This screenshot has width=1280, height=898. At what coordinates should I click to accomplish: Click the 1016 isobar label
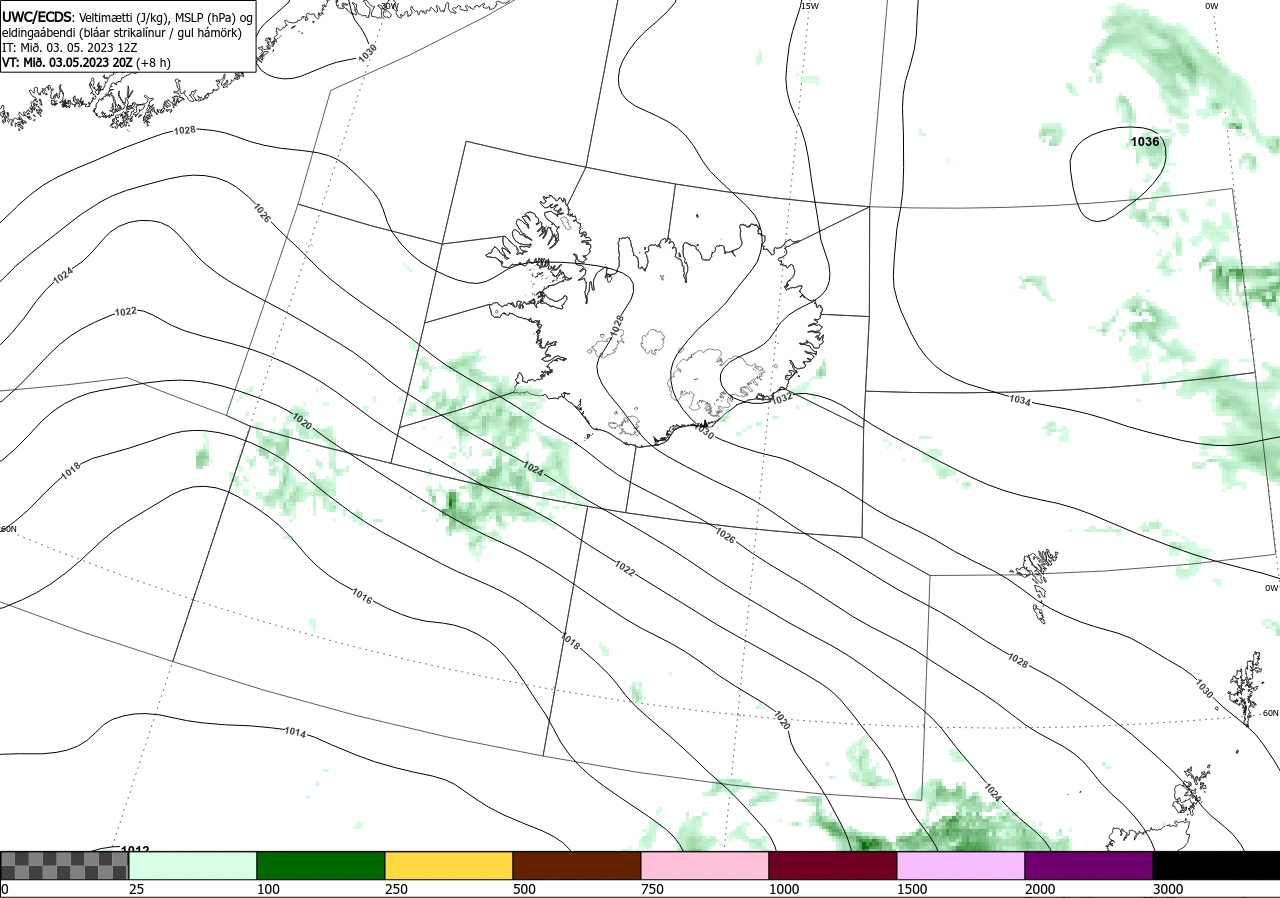[x=362, y=597]
